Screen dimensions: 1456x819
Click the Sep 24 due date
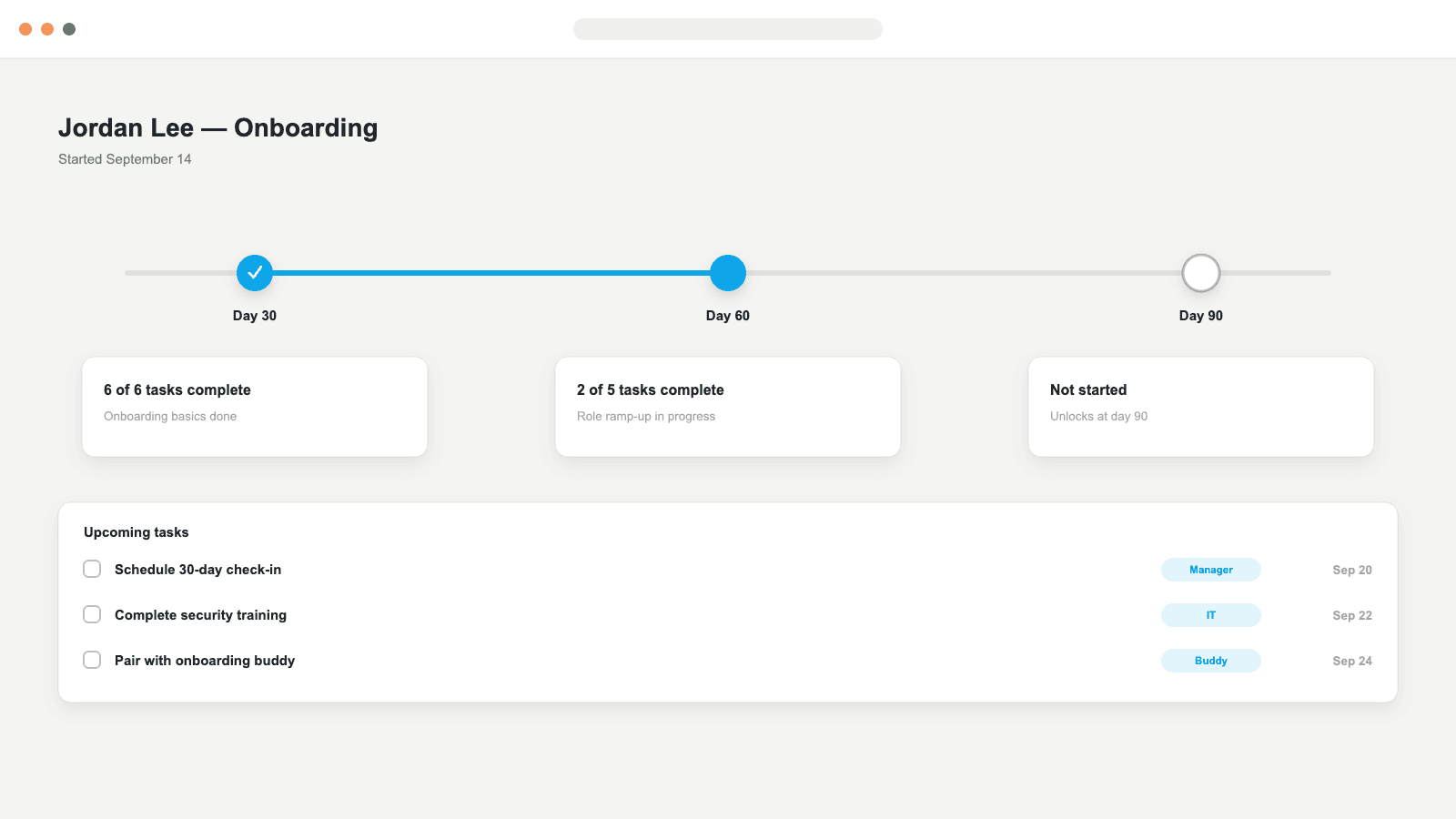(x=1352, y=661)
